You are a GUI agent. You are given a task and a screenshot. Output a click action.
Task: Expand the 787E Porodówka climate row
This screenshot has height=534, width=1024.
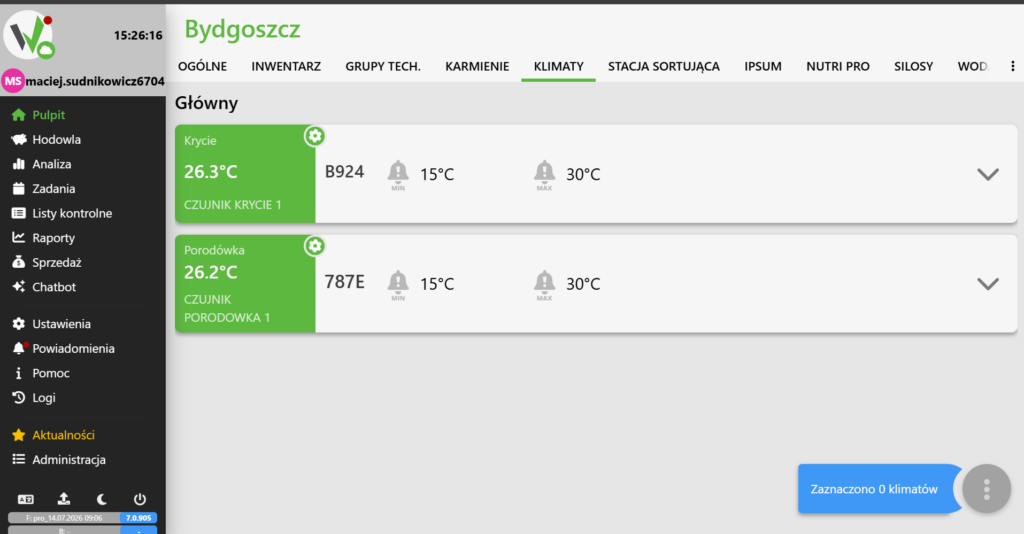click(x=988, y=284)
